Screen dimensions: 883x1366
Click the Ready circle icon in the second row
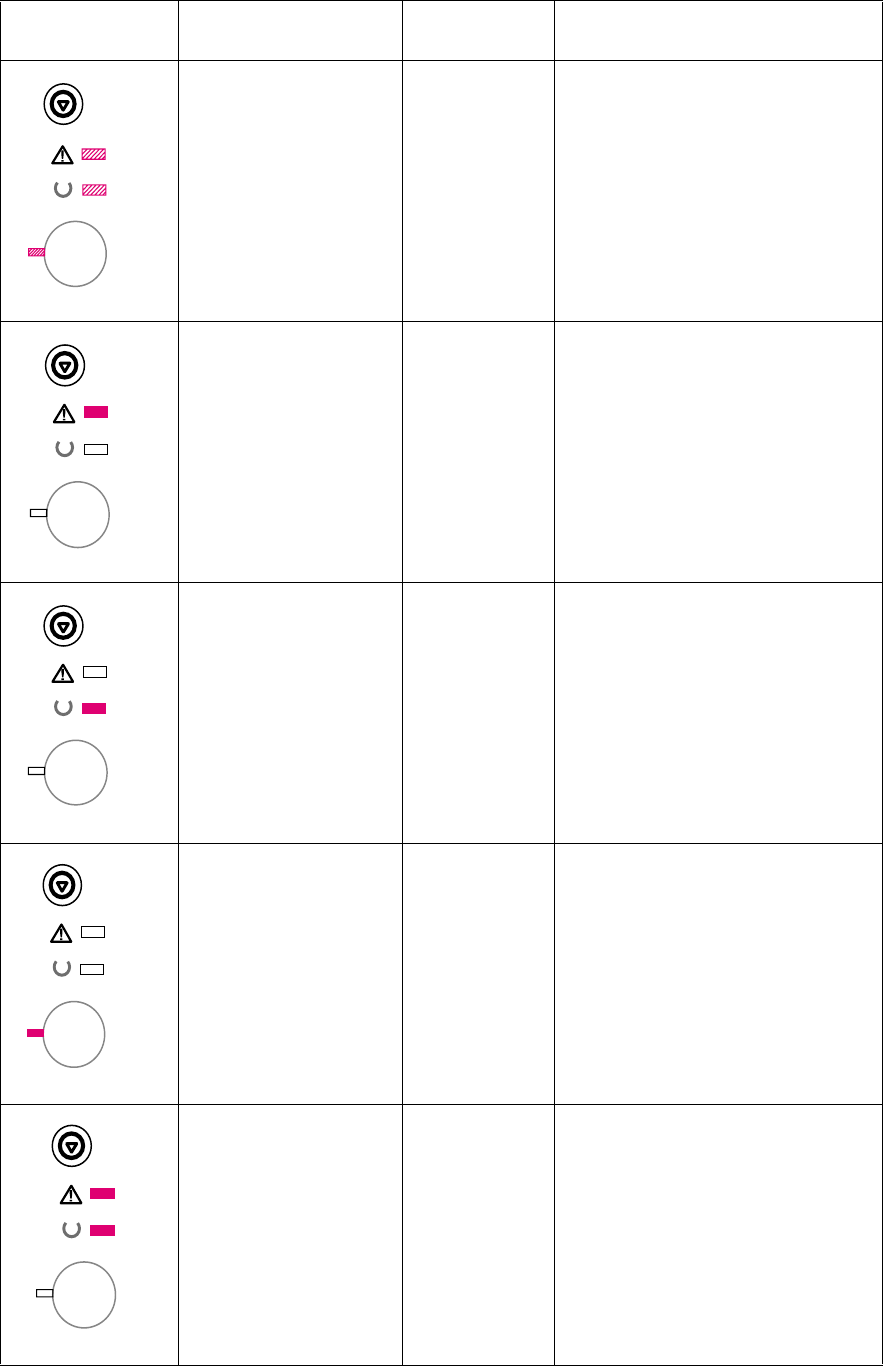pos(64,449)
